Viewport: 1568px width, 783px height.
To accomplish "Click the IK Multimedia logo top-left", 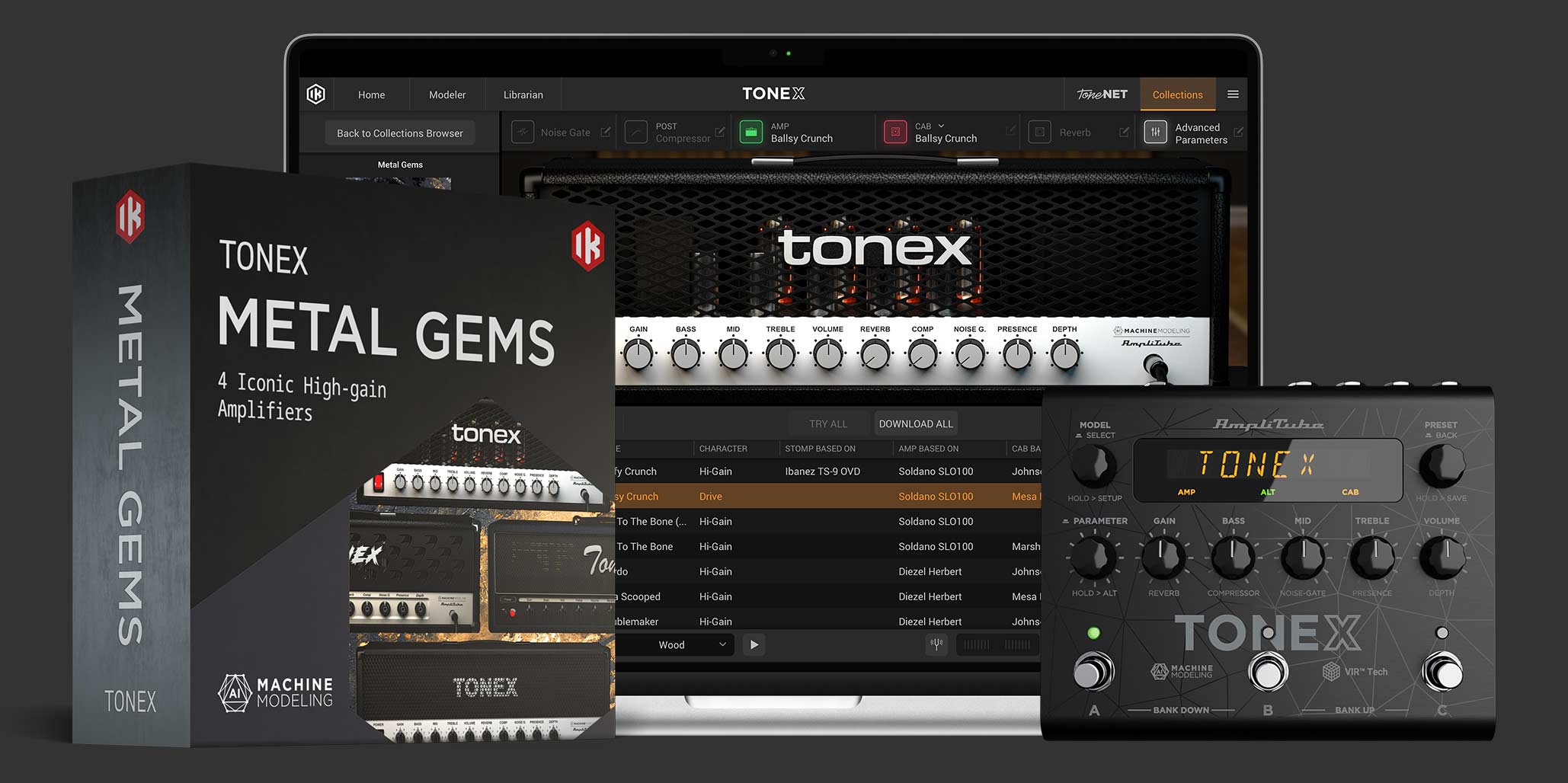I will coord(316,93).
